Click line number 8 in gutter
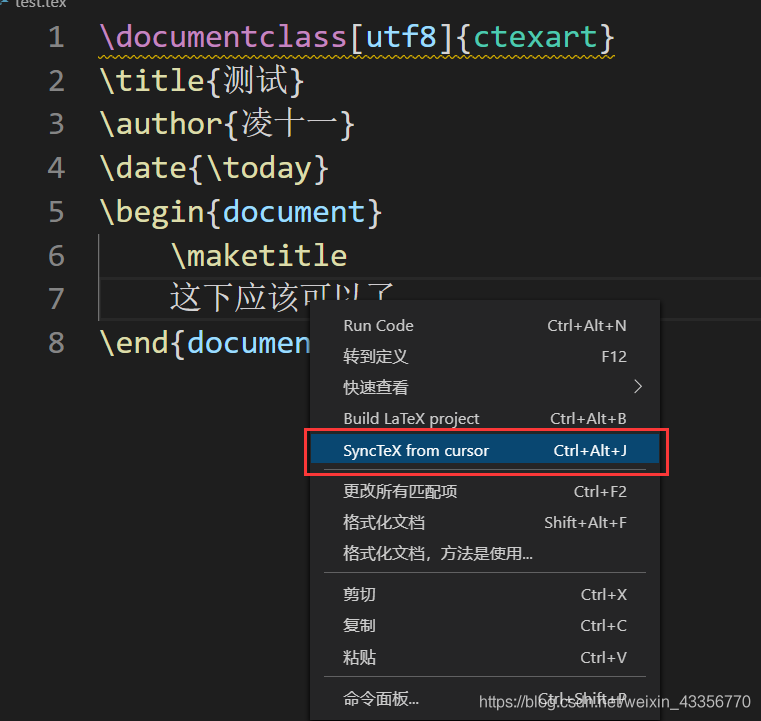The height and width of the screenshot is (721, 761). pos(56,343)
